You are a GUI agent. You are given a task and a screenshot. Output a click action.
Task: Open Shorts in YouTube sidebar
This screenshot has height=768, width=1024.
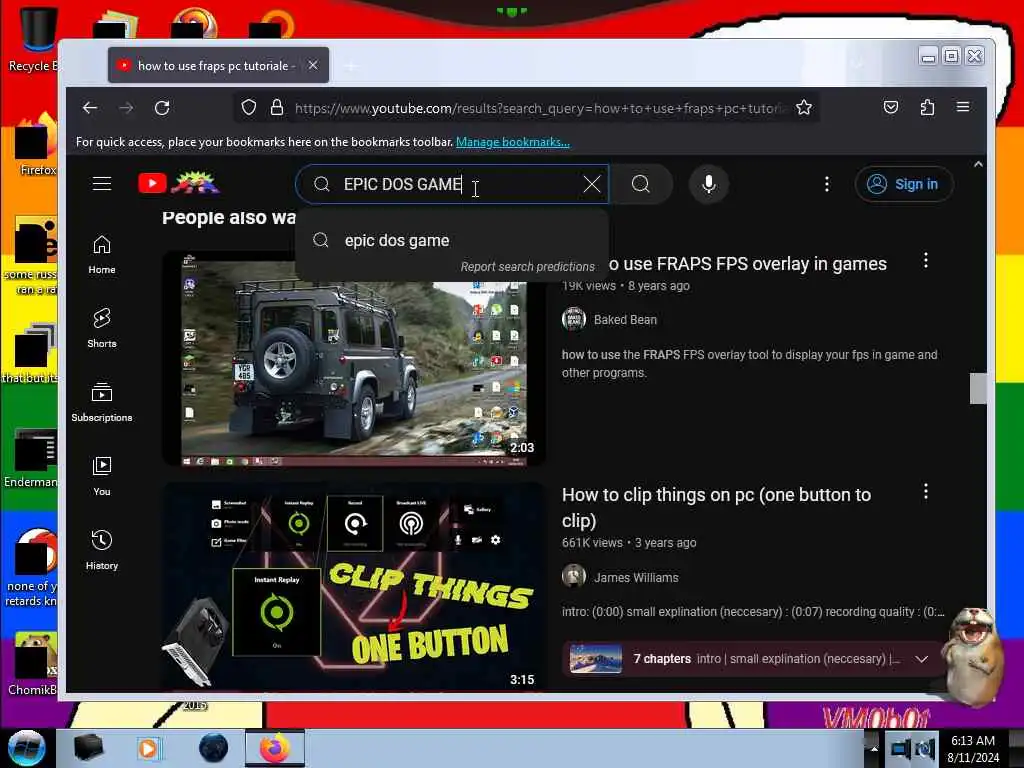click(x=102, y=328)
